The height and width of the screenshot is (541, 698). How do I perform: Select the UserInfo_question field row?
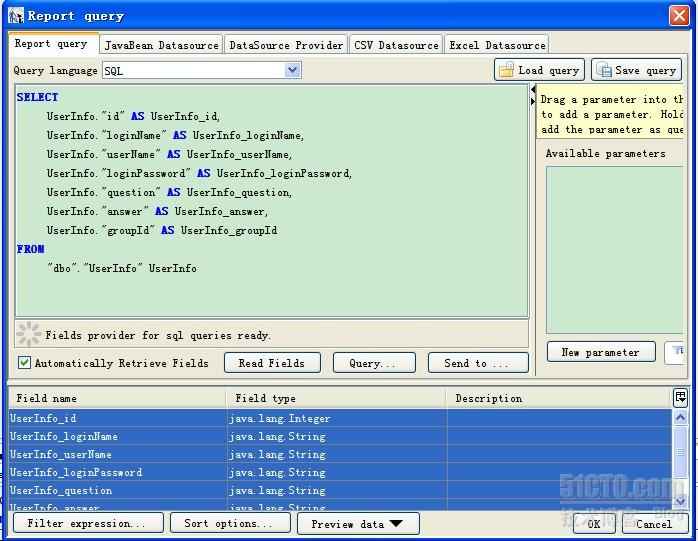point(340,490)
